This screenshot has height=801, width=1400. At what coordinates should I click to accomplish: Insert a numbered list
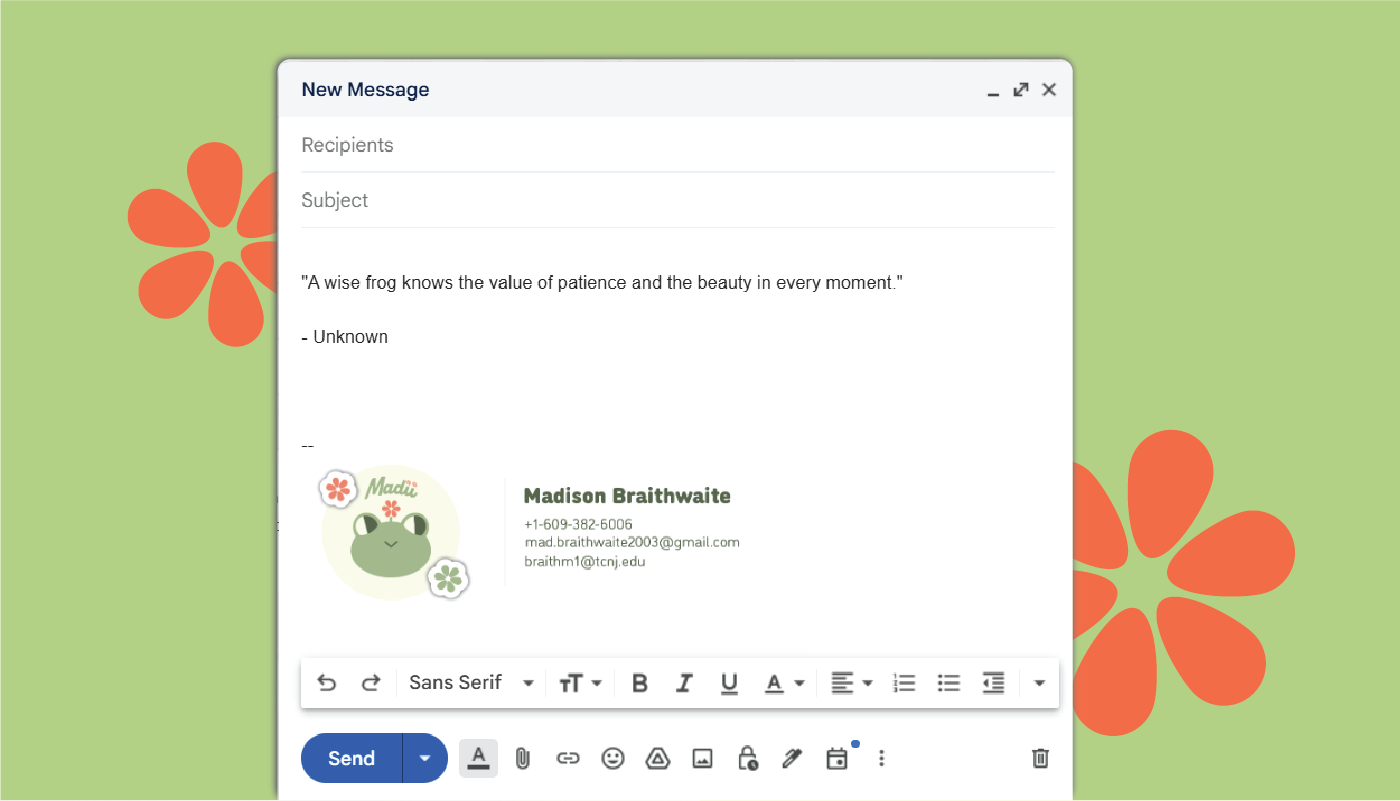tap(904, 683)
